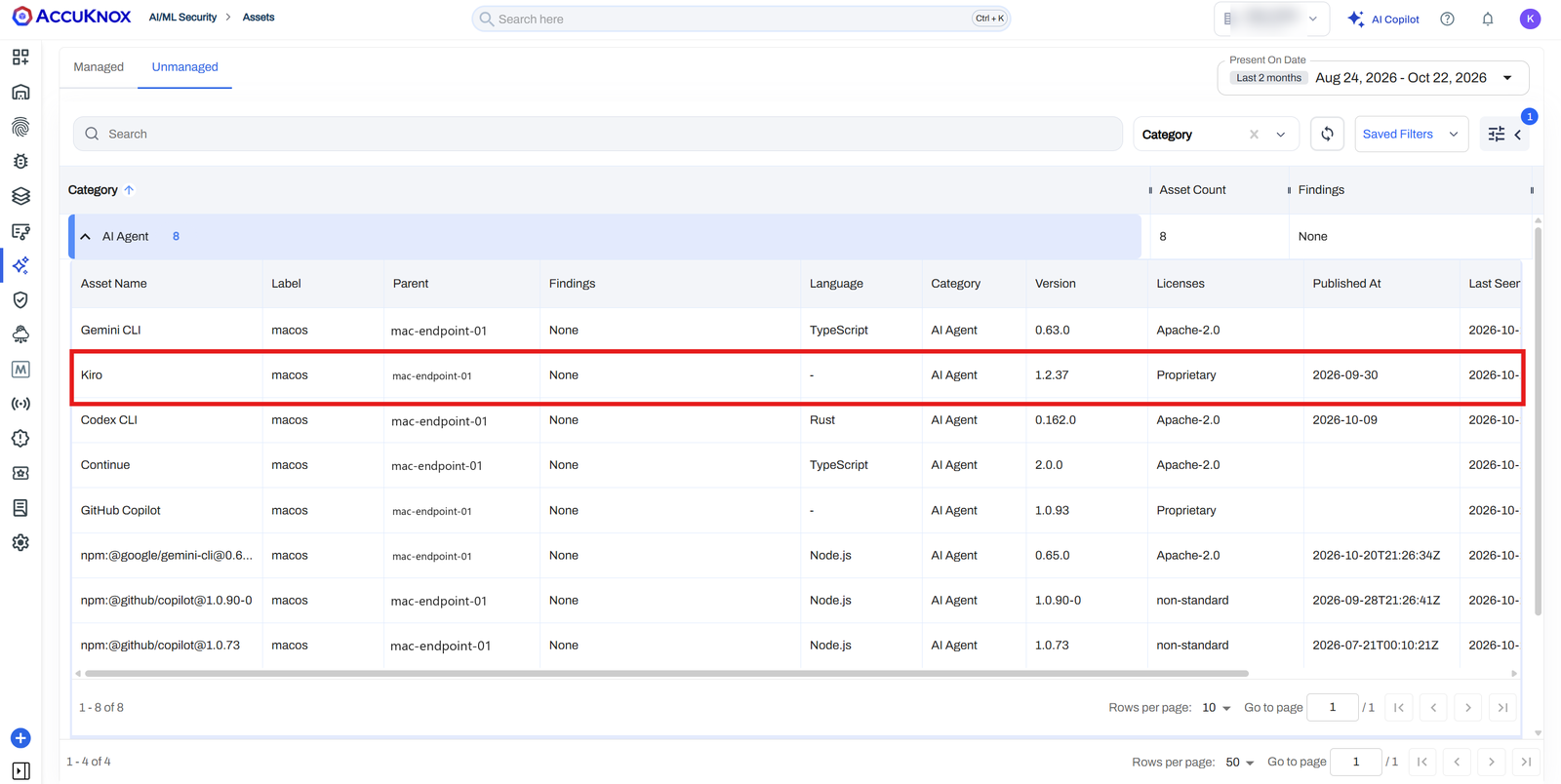Open the broadcast signal icon in sidebar
Screen dimensions: 1561x784
[x=20, y=404]
